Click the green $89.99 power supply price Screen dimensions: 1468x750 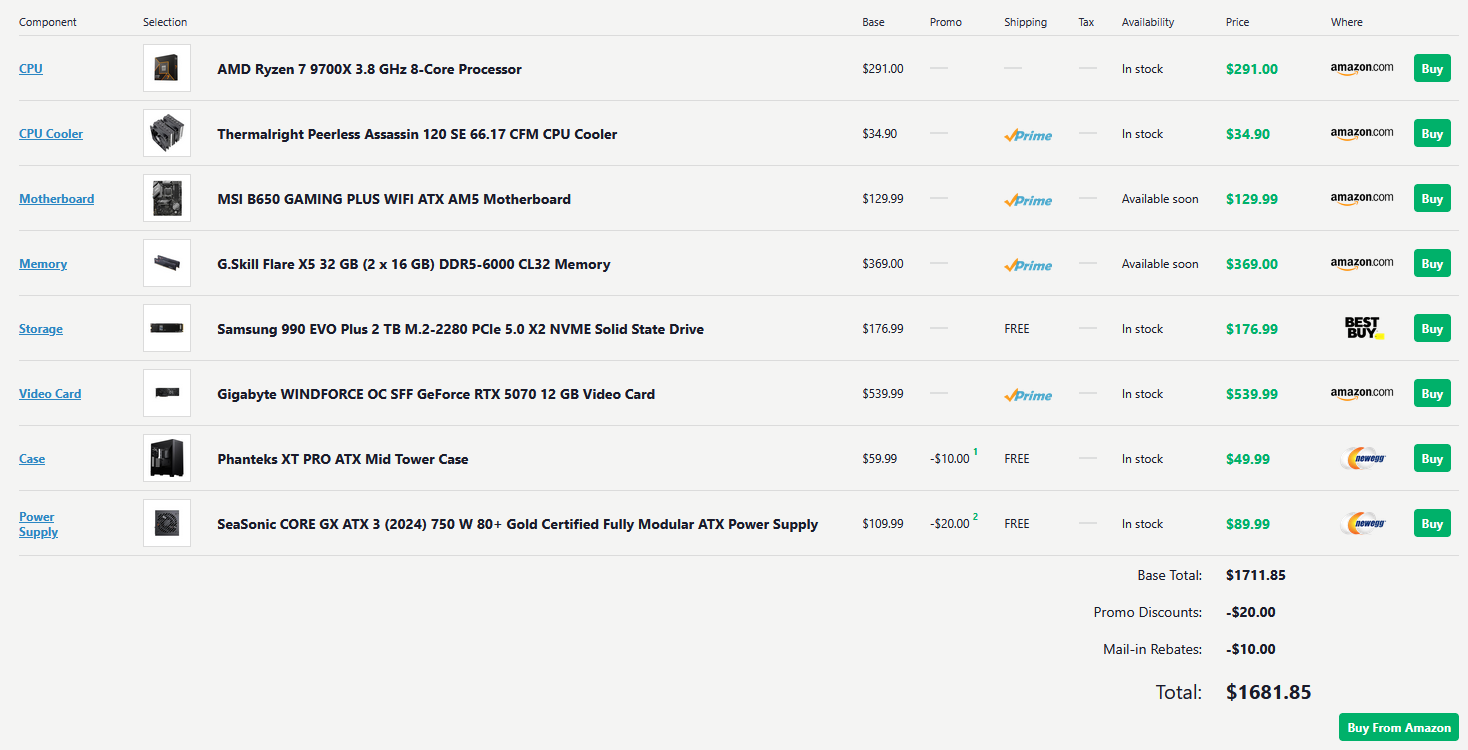[x=1248, y=524]
